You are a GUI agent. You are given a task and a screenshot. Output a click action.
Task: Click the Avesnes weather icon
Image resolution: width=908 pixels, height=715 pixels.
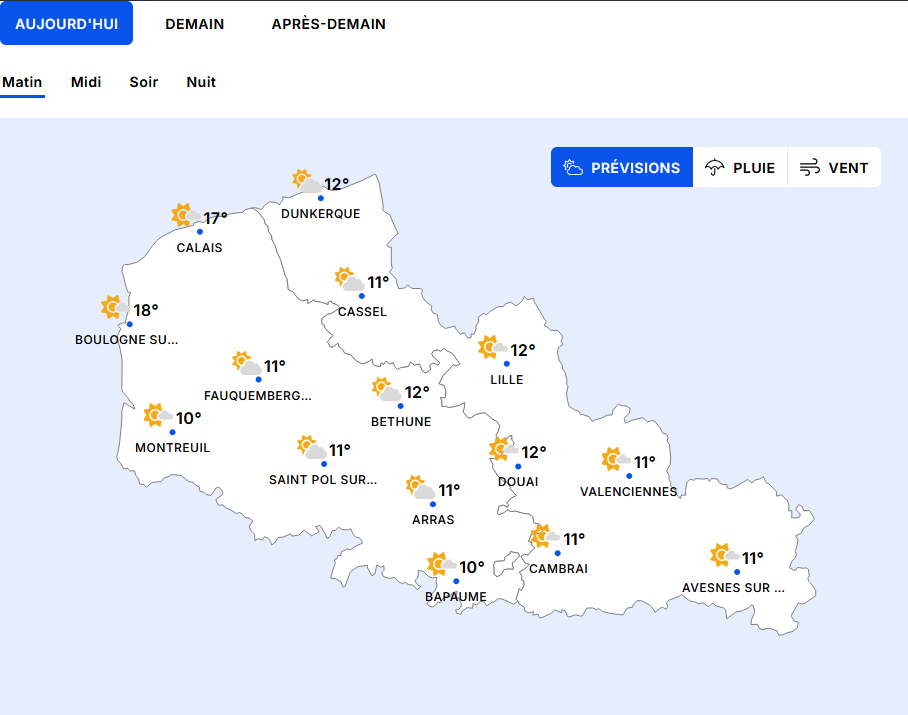[x=724, y=556]
